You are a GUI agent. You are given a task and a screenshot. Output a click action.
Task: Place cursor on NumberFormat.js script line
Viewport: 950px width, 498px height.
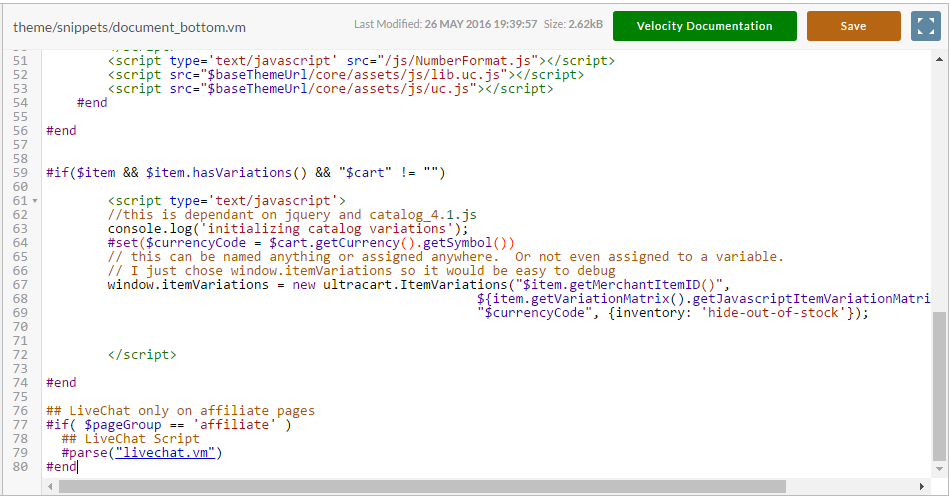pos(361,61)
